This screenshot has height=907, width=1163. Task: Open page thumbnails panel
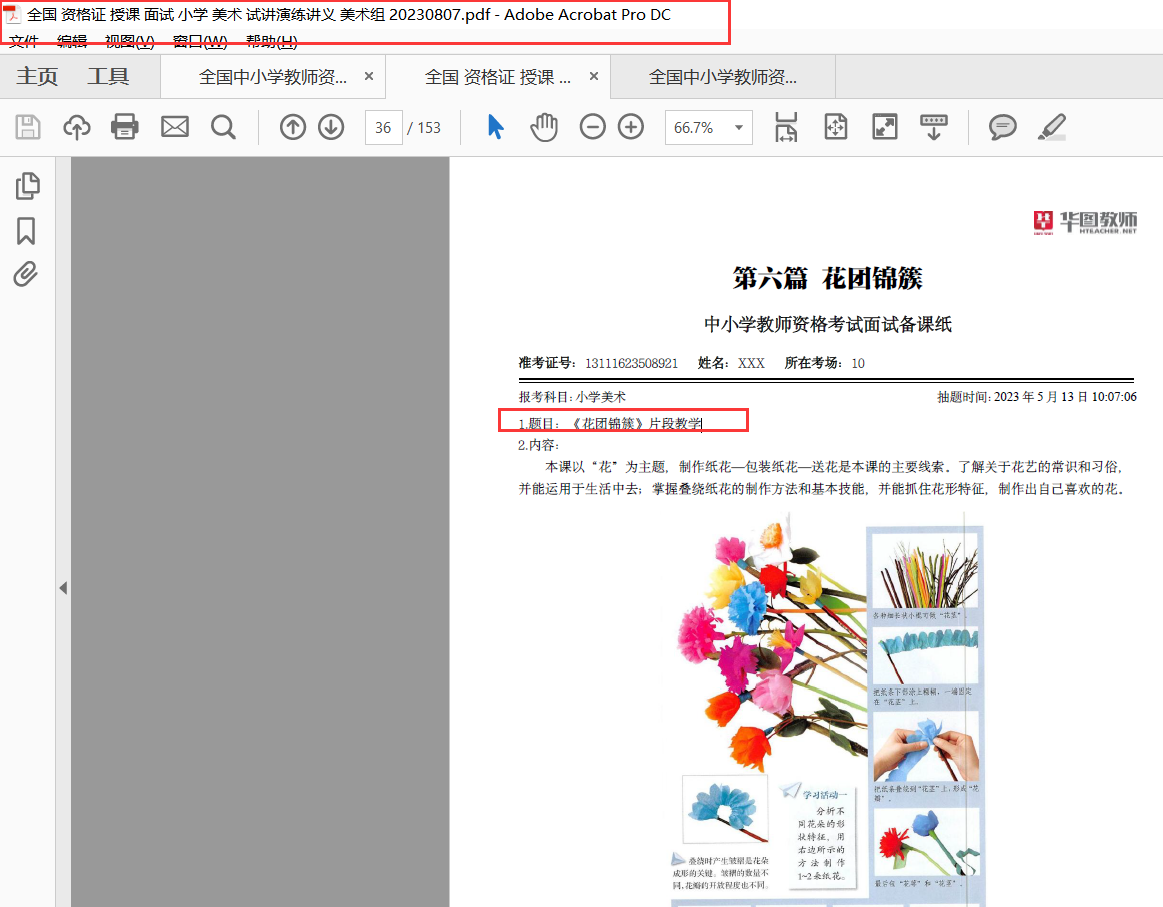pos(27,186)
